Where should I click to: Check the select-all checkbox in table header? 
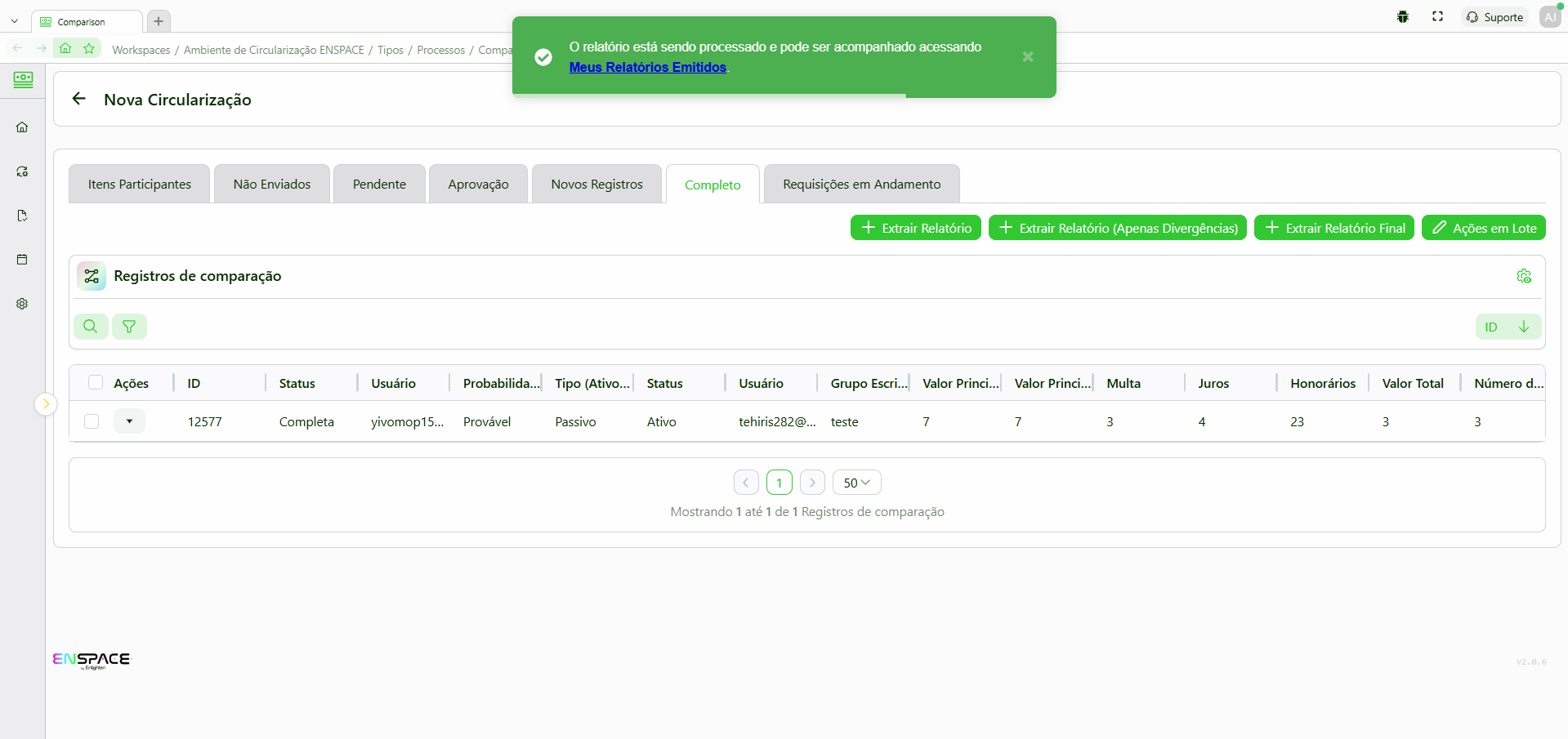[96, 383]
